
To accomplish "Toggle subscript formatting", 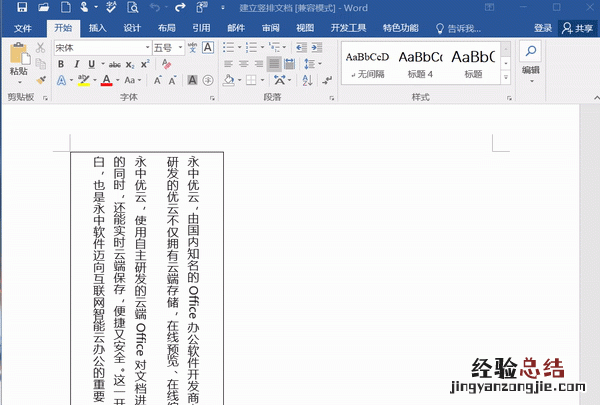I will pos(130,65).
